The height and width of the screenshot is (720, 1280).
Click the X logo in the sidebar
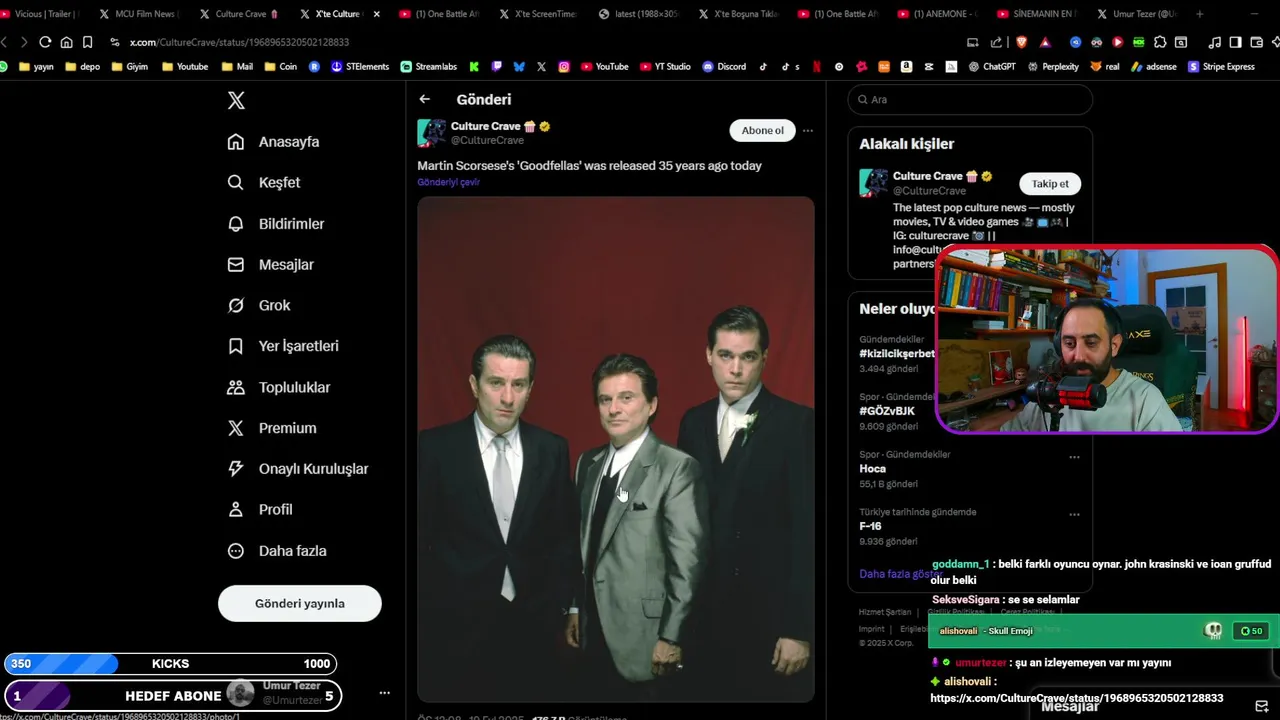tap(236, 100)
